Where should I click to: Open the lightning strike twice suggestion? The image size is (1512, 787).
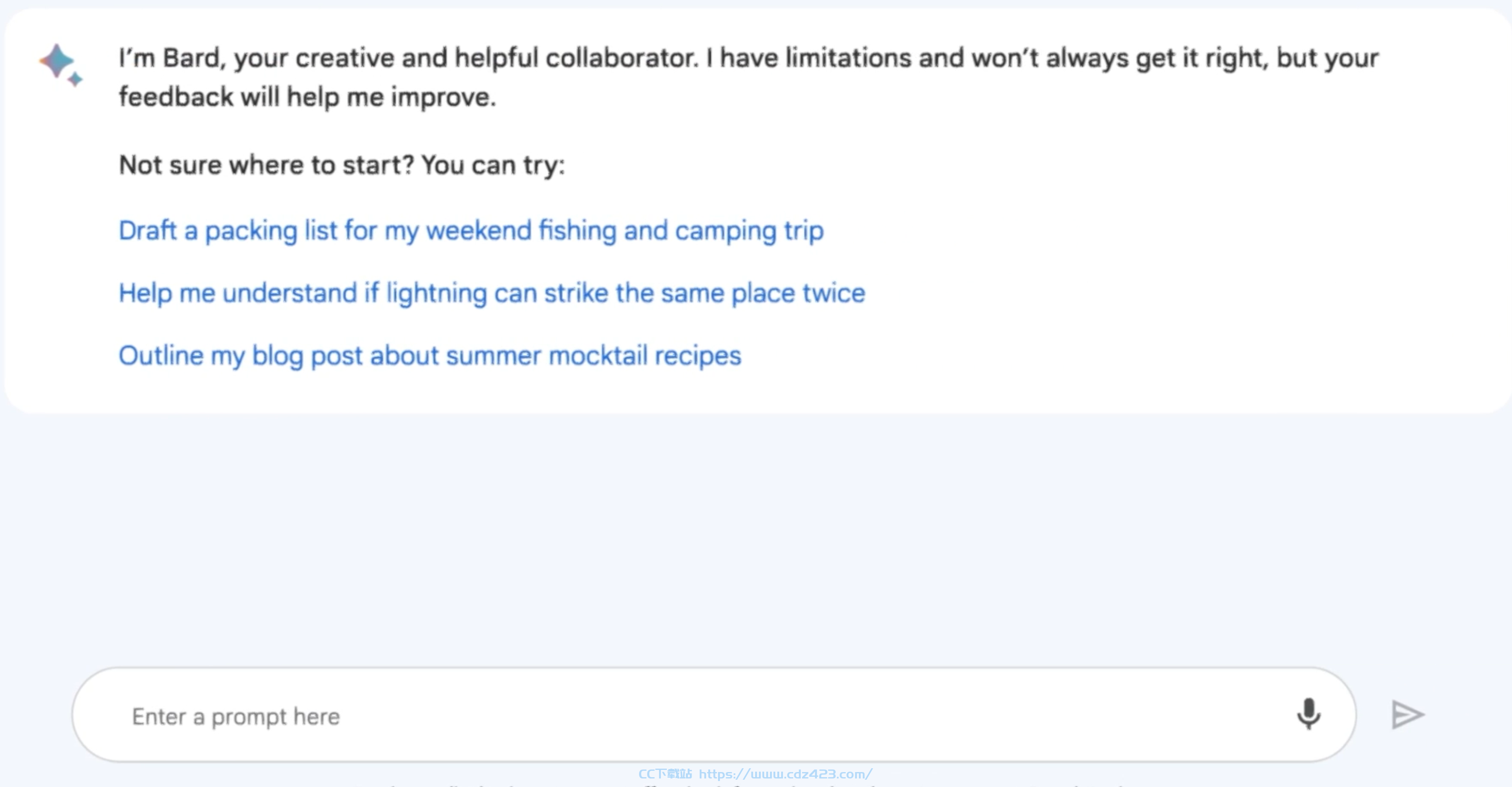[x=492, y=293]
